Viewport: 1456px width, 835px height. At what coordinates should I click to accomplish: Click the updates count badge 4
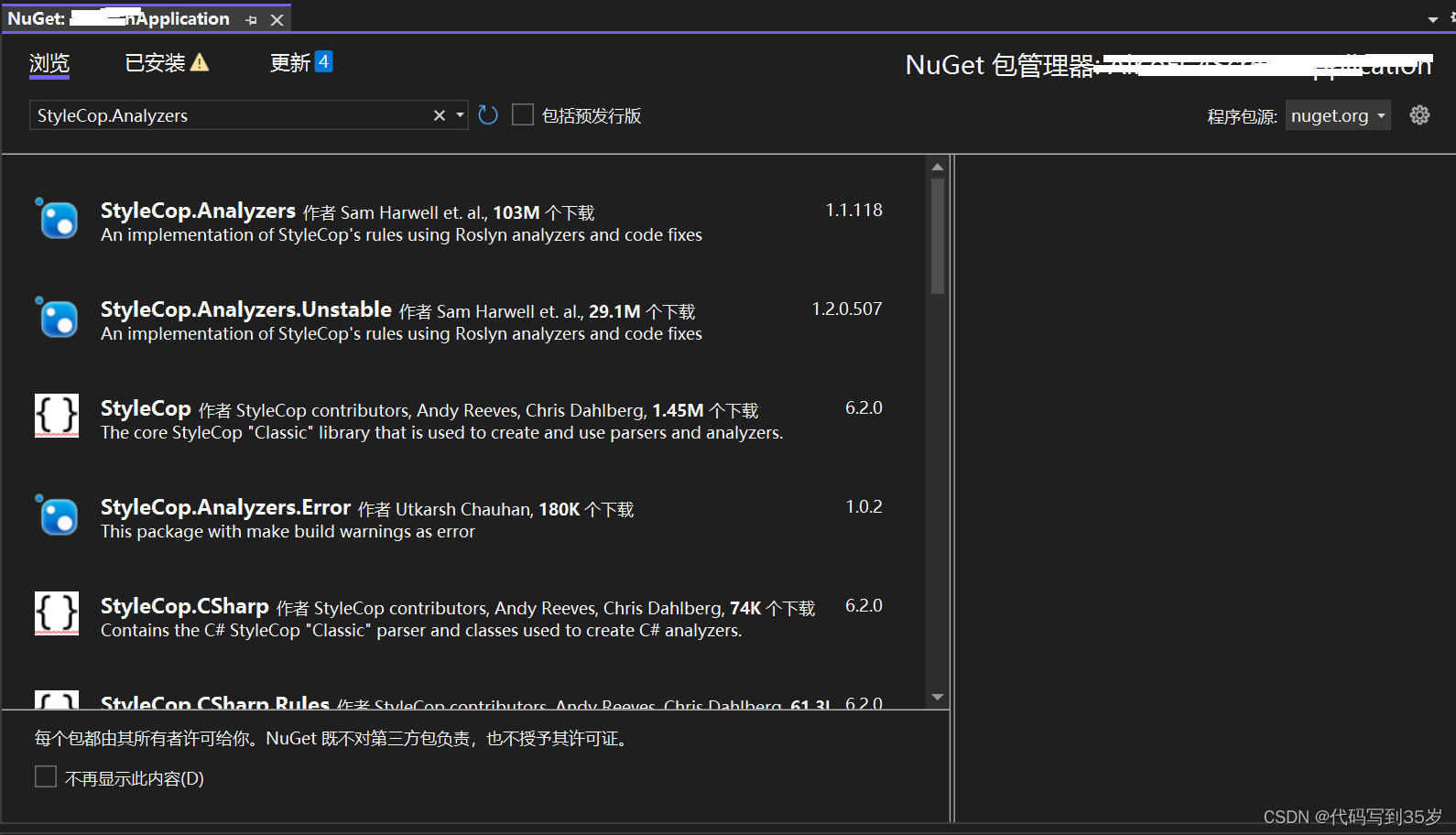point(323,61)
